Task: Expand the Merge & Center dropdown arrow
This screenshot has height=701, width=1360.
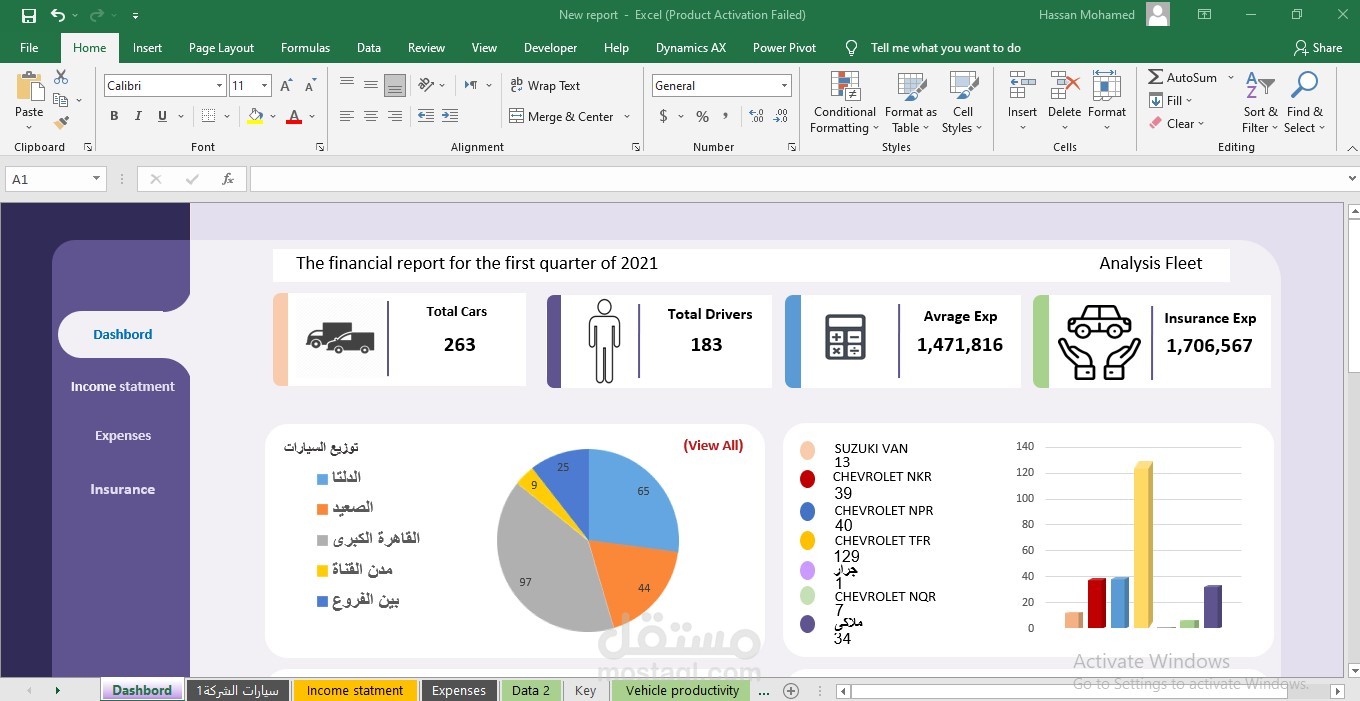Action: click(x=627, y=117)
